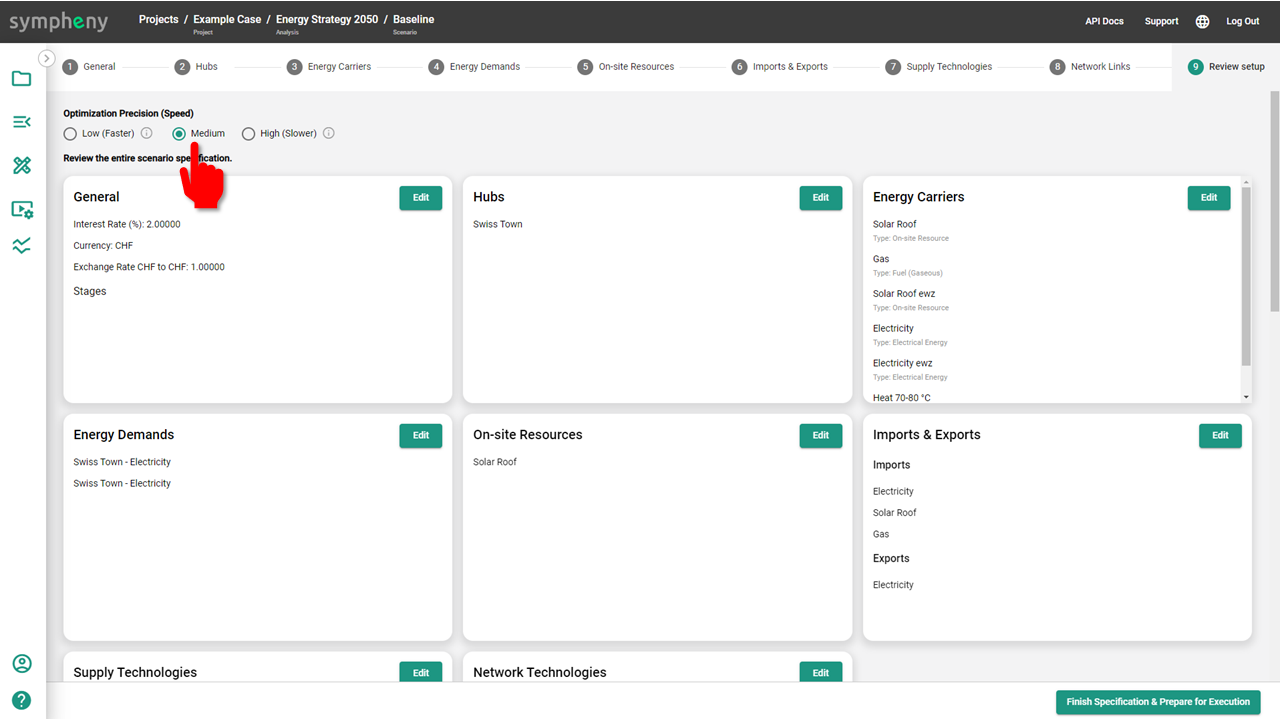This screenshot has width=1280, height=720.
Task: Open the results chart icon in sidebar
Action: click(22, 246)
